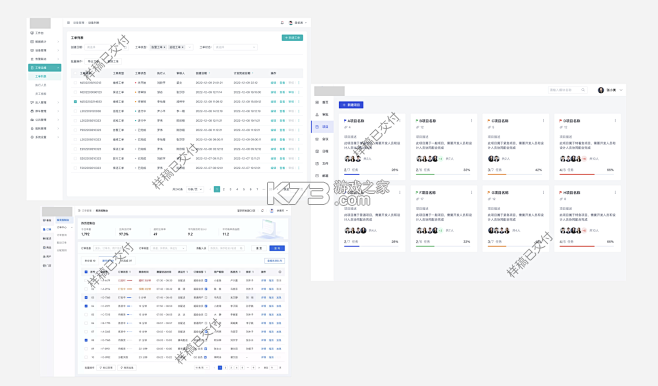Click the search field in cards window header
This screenshot has width=658, height=386.
pyautogui.click(x=567, y=90)
